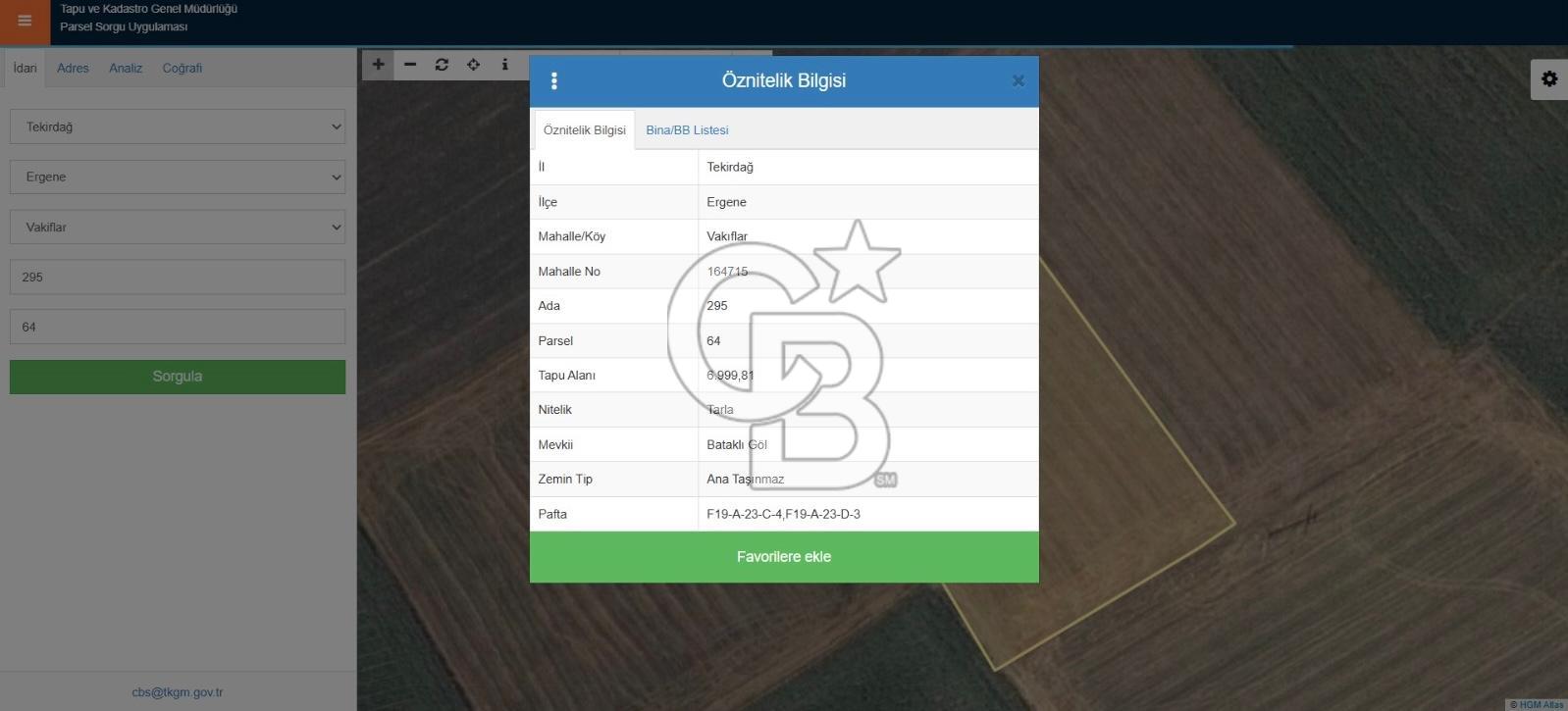Viewport: 1568px width, 711px height.
Task: Select the Mahalle/Köy value Vakıflar in table
Action: pyautogui.click(x=727, y=236)
